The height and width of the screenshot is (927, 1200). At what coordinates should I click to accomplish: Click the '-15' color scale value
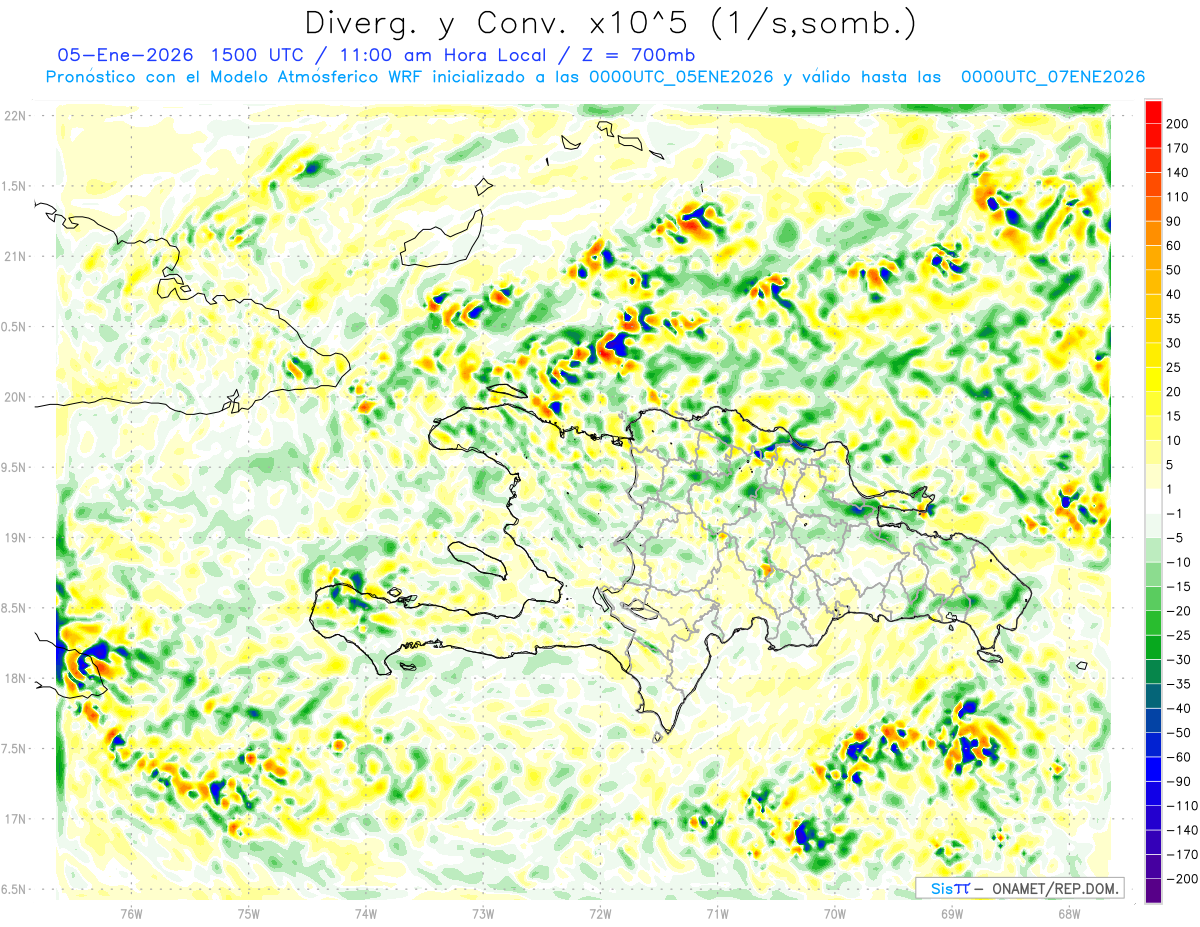pos(1178,586)
